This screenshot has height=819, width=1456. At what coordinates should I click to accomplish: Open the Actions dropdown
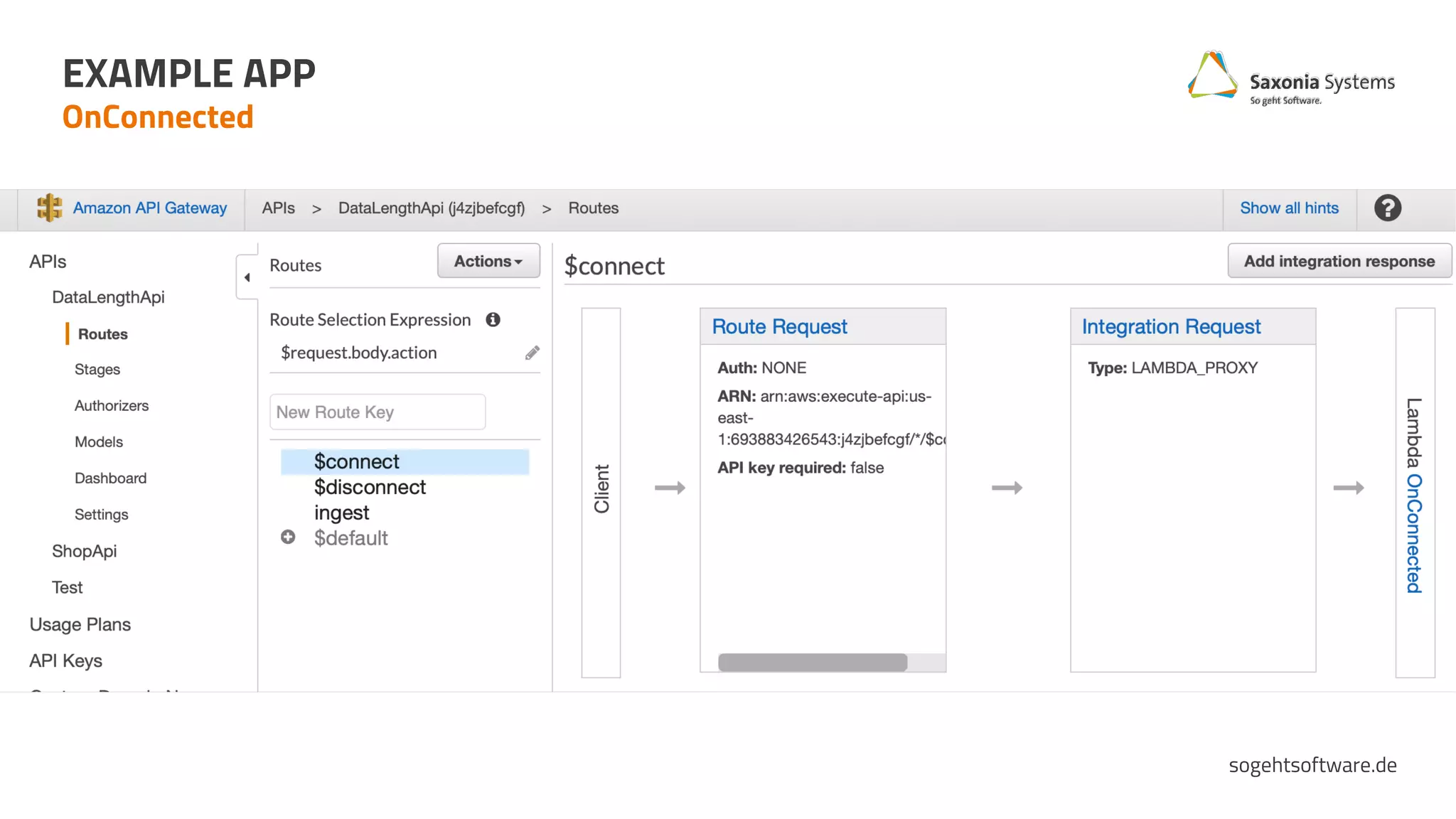[x=488, y=261]
